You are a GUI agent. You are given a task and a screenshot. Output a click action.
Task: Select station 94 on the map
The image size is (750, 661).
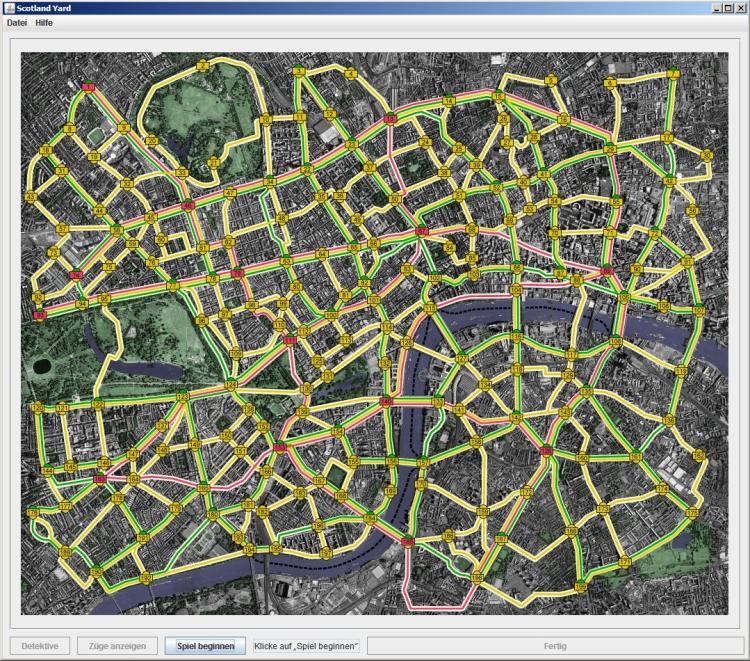82,304
